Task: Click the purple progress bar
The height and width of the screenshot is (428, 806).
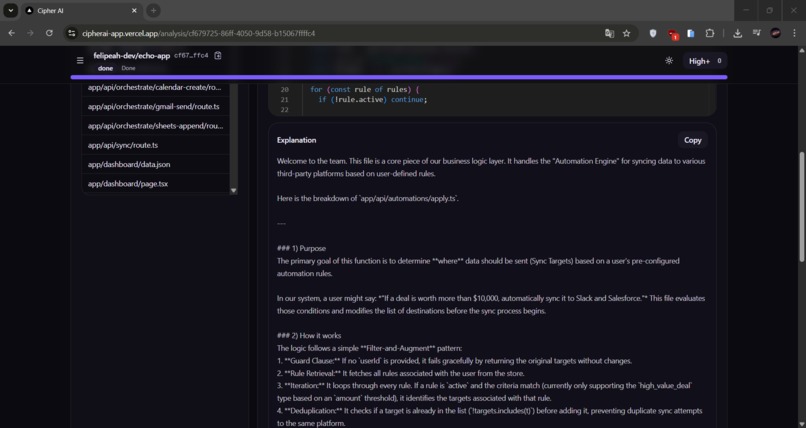Action: (399, 77)
